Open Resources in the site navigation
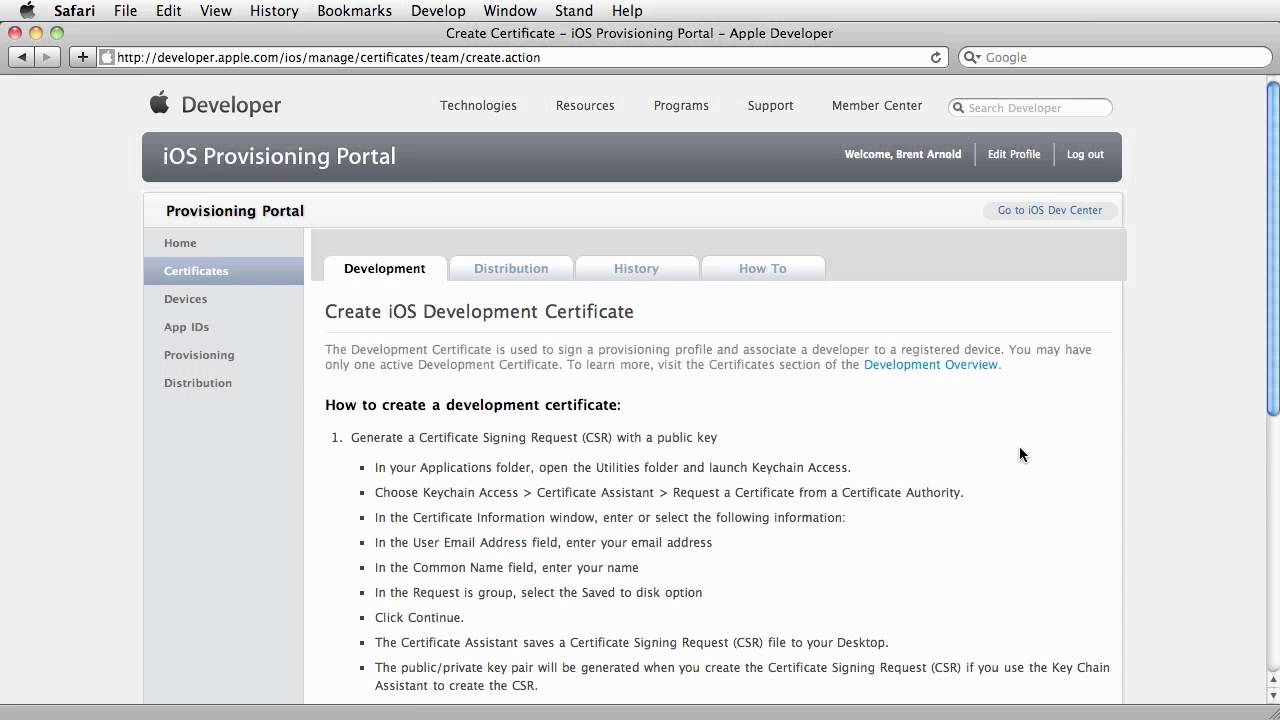1280x720 pixels. (585, 105)
